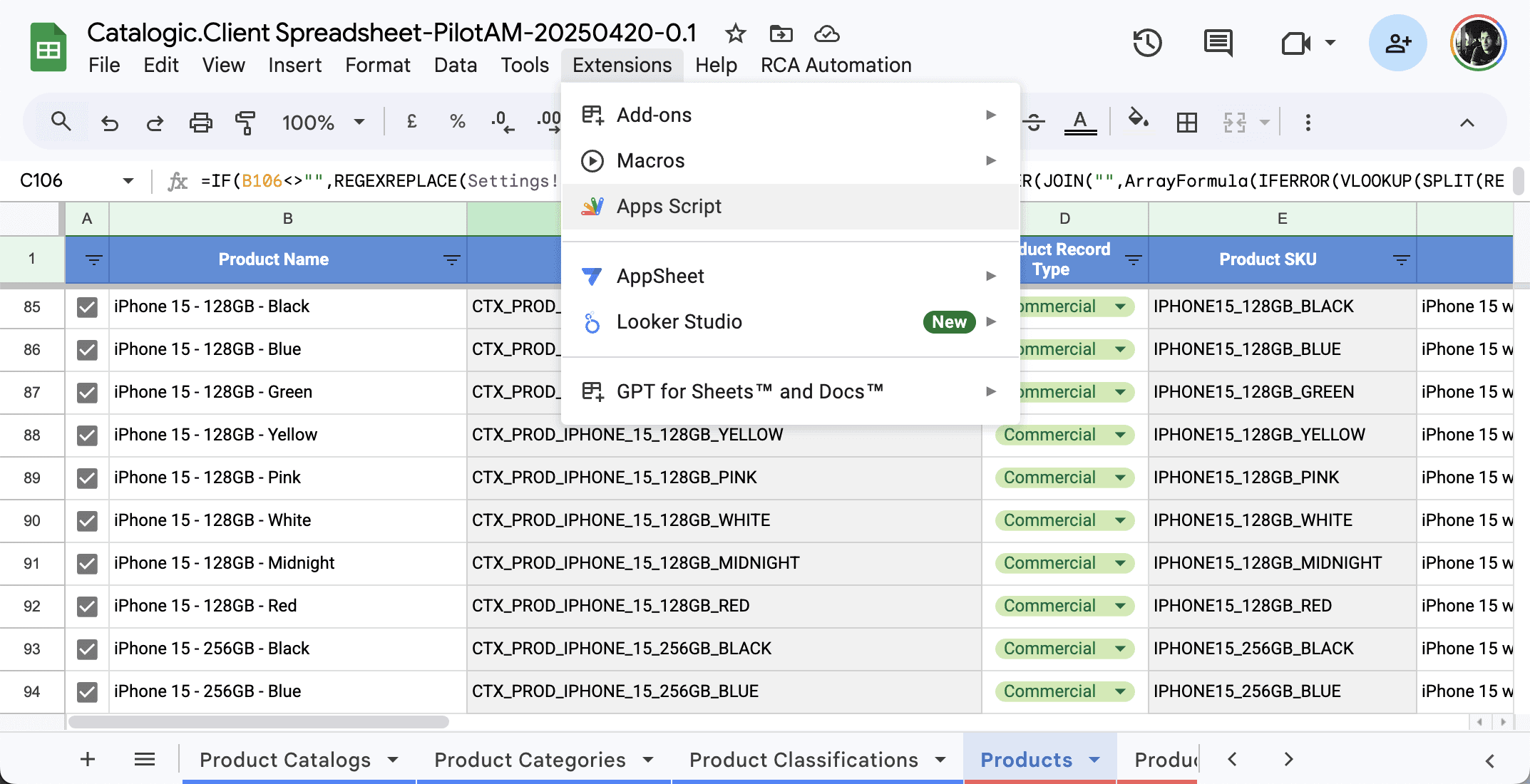The height and width of the screenshot is (784, 1530).
Task: Click the paint format roller icon
Action: point(245,123)
